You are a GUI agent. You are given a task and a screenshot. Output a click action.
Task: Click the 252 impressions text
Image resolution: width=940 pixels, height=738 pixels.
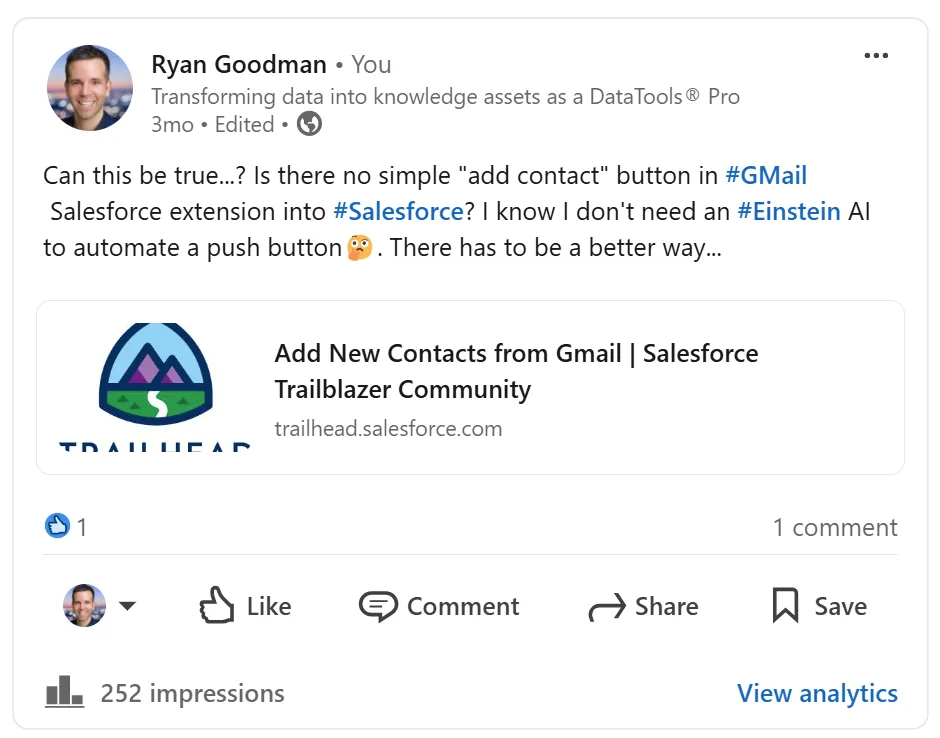(192, 693)
